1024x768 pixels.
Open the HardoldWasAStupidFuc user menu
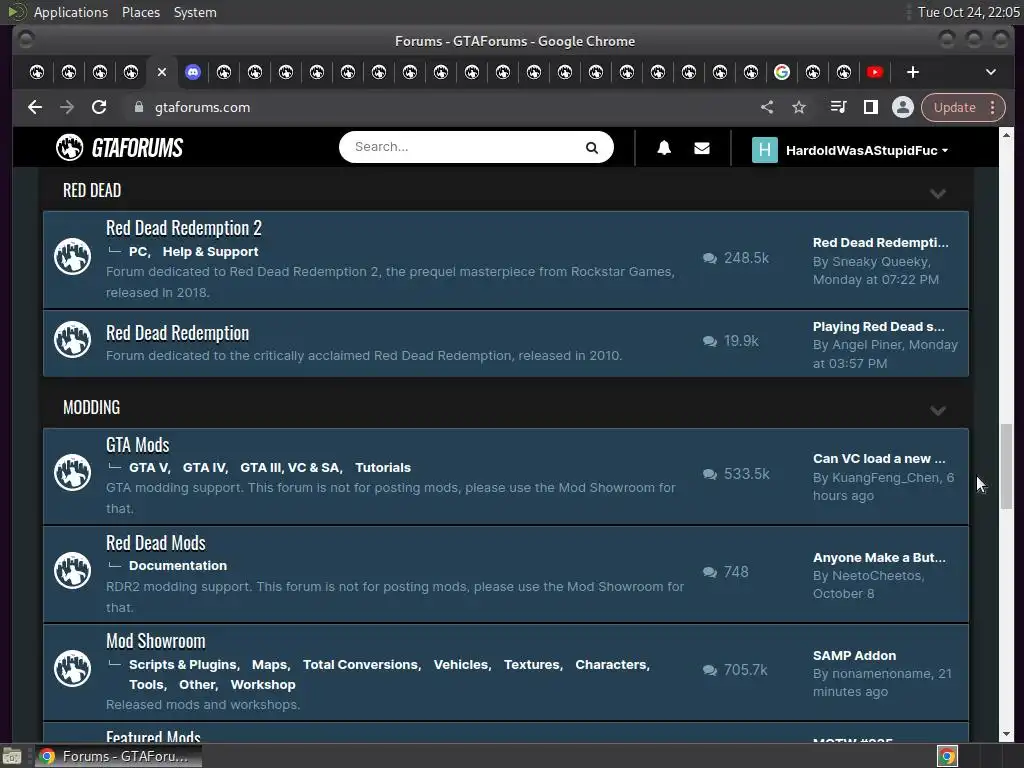tap(867, 150)
